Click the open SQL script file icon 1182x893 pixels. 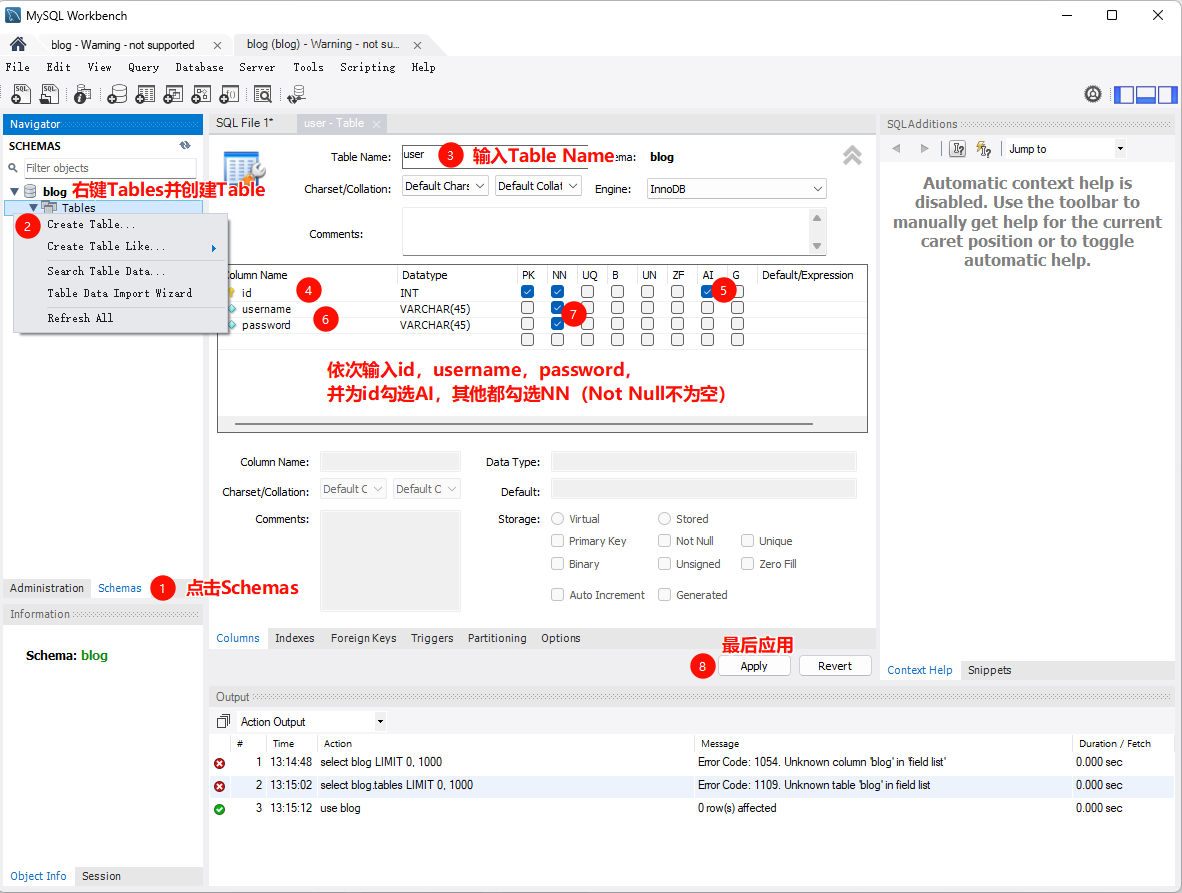[x=49, y=94]
